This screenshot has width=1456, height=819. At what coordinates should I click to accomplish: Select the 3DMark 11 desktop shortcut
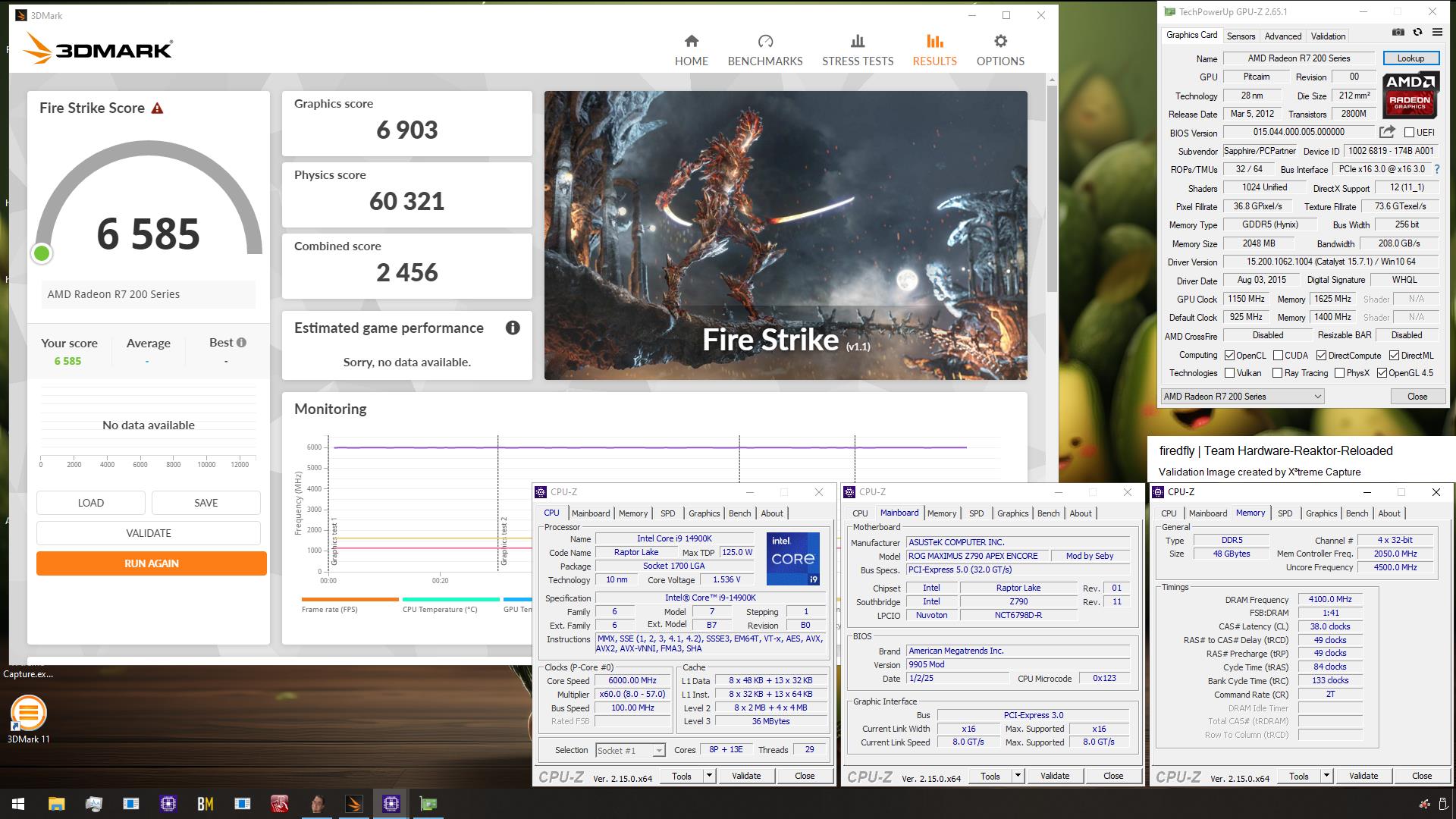pos(29,720)
